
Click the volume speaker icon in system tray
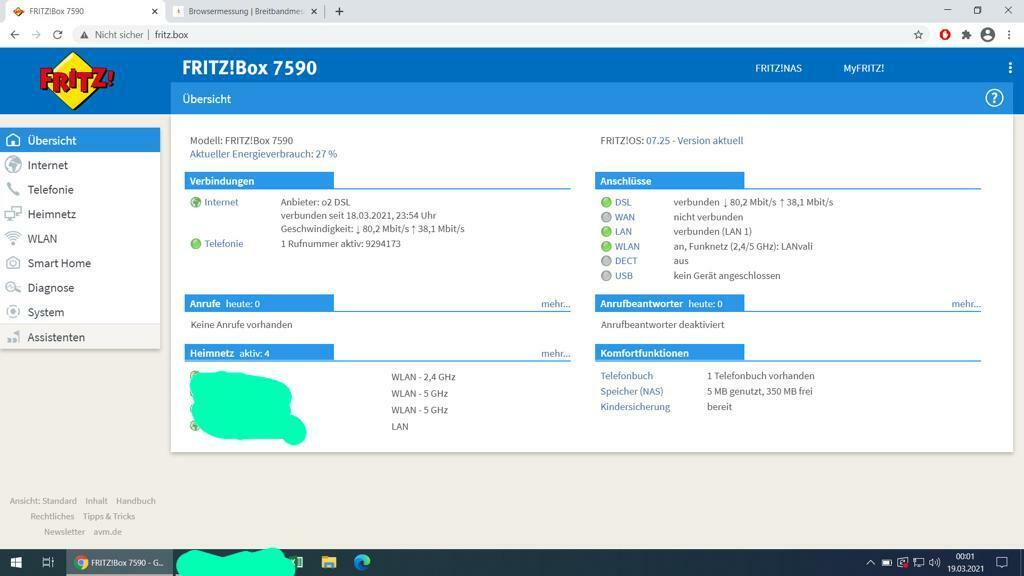tap(935, 562)
